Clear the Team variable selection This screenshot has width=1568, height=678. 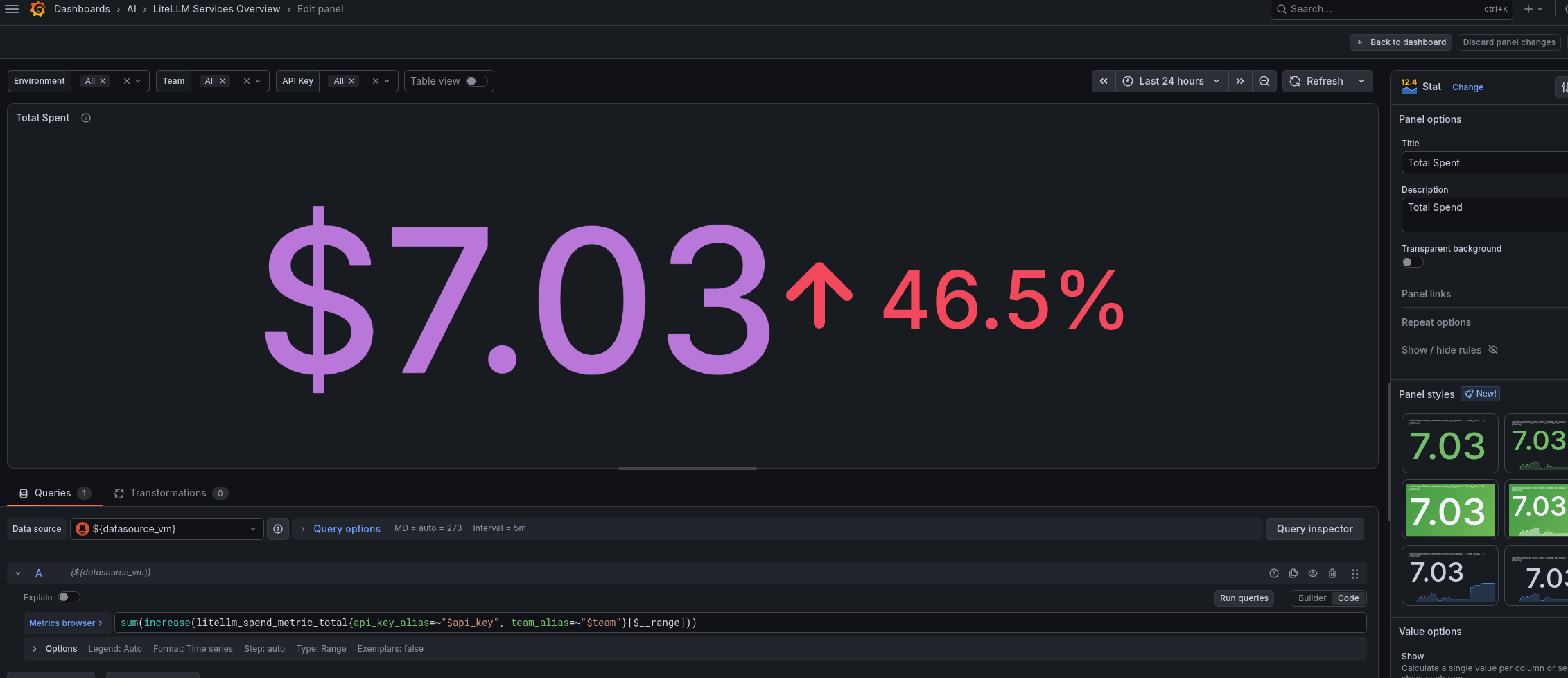point(247,81)
